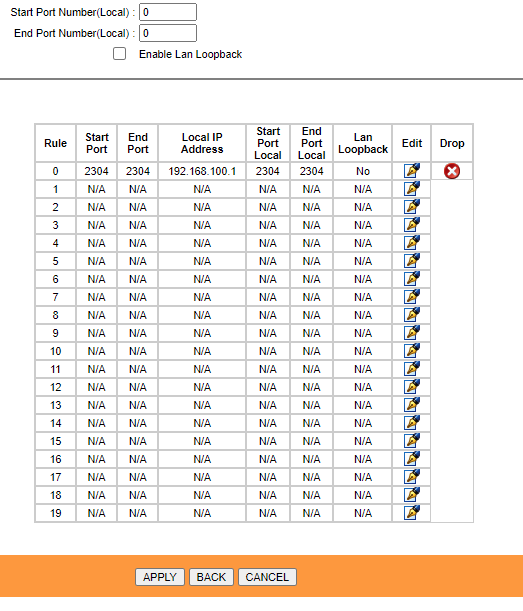
Task: Edit rule 11 using the pencil icon
Action: tap(412, 369)
